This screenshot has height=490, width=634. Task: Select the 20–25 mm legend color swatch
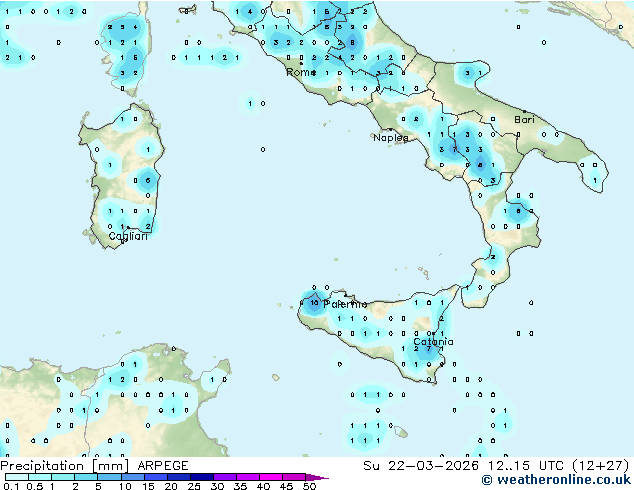coord(179,477)
